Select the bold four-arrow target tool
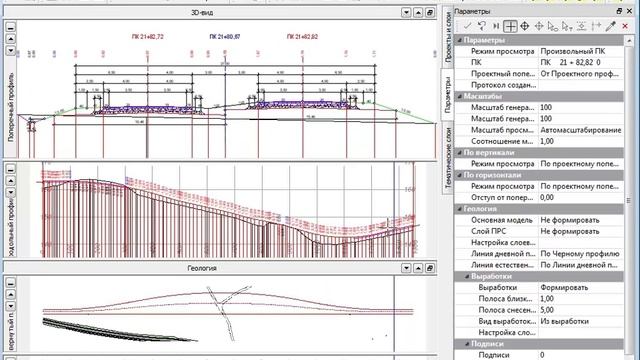The height and width of the screenshot is (360, 640). point(524,26)
